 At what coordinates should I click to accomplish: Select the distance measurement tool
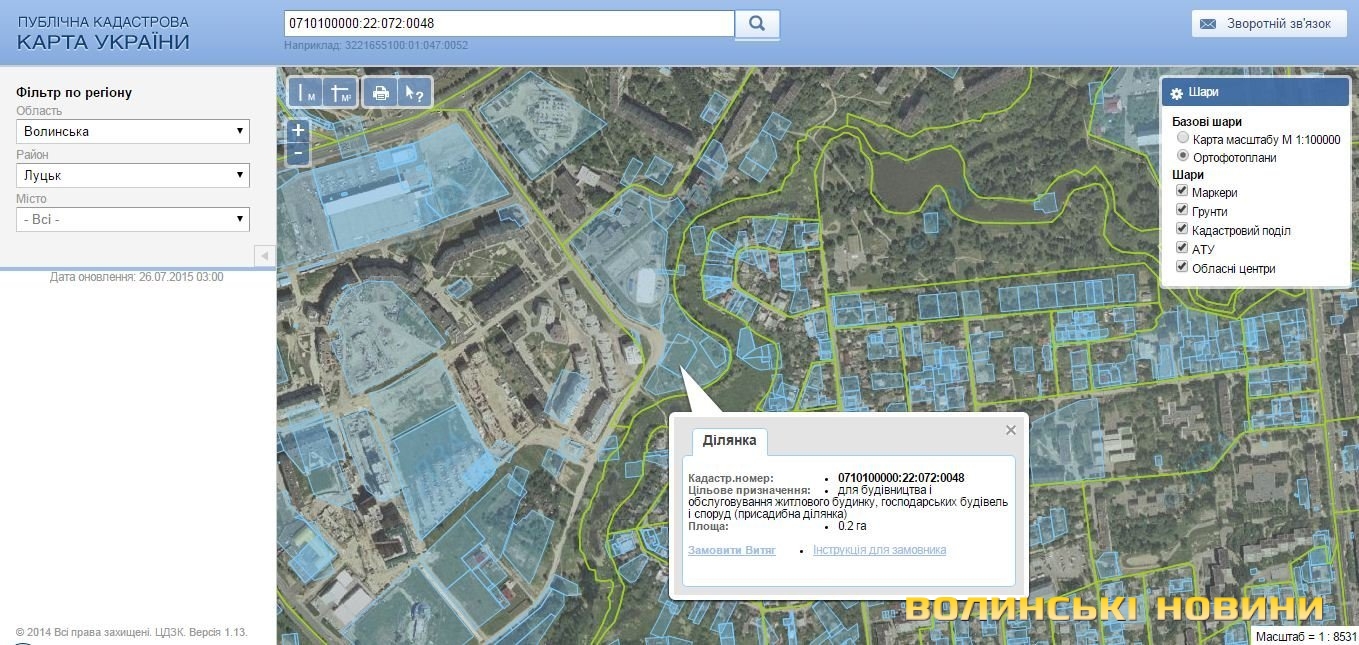[x=305, y=92]
